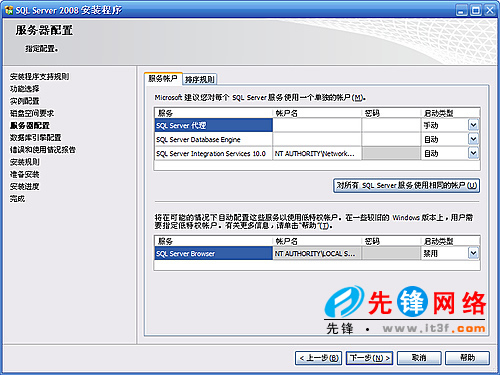
Task: Click the 取消 cancel button
Action: (419, 358)
